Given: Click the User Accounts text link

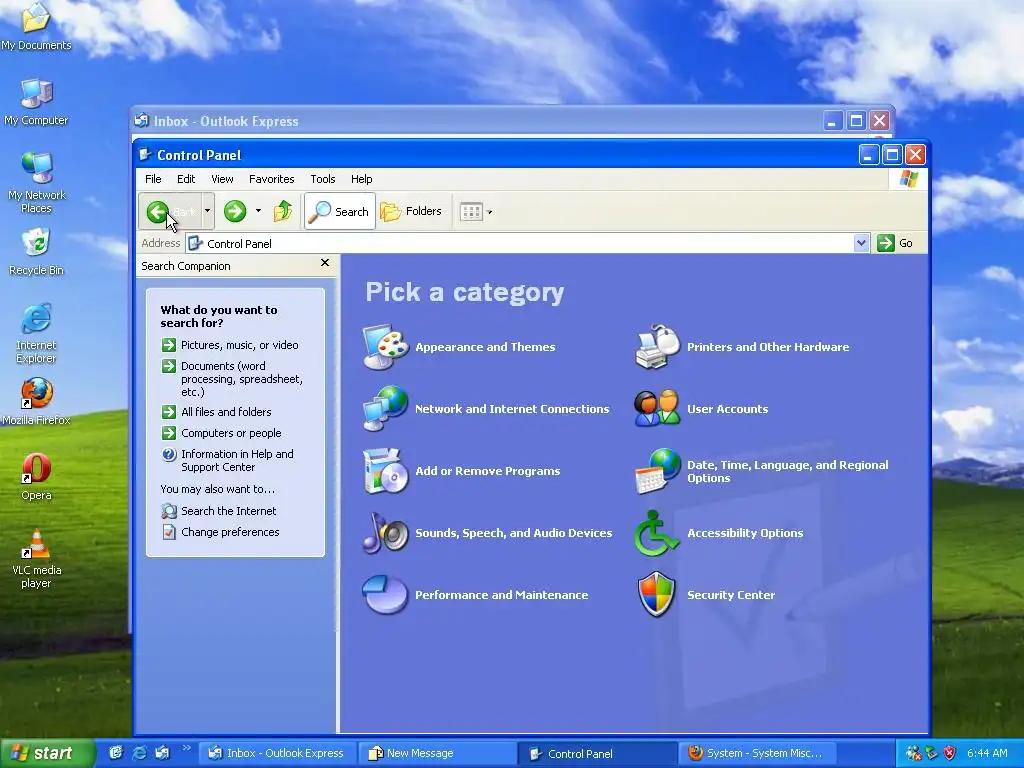Looking at the screenshot, I should (x=728, y=409).
